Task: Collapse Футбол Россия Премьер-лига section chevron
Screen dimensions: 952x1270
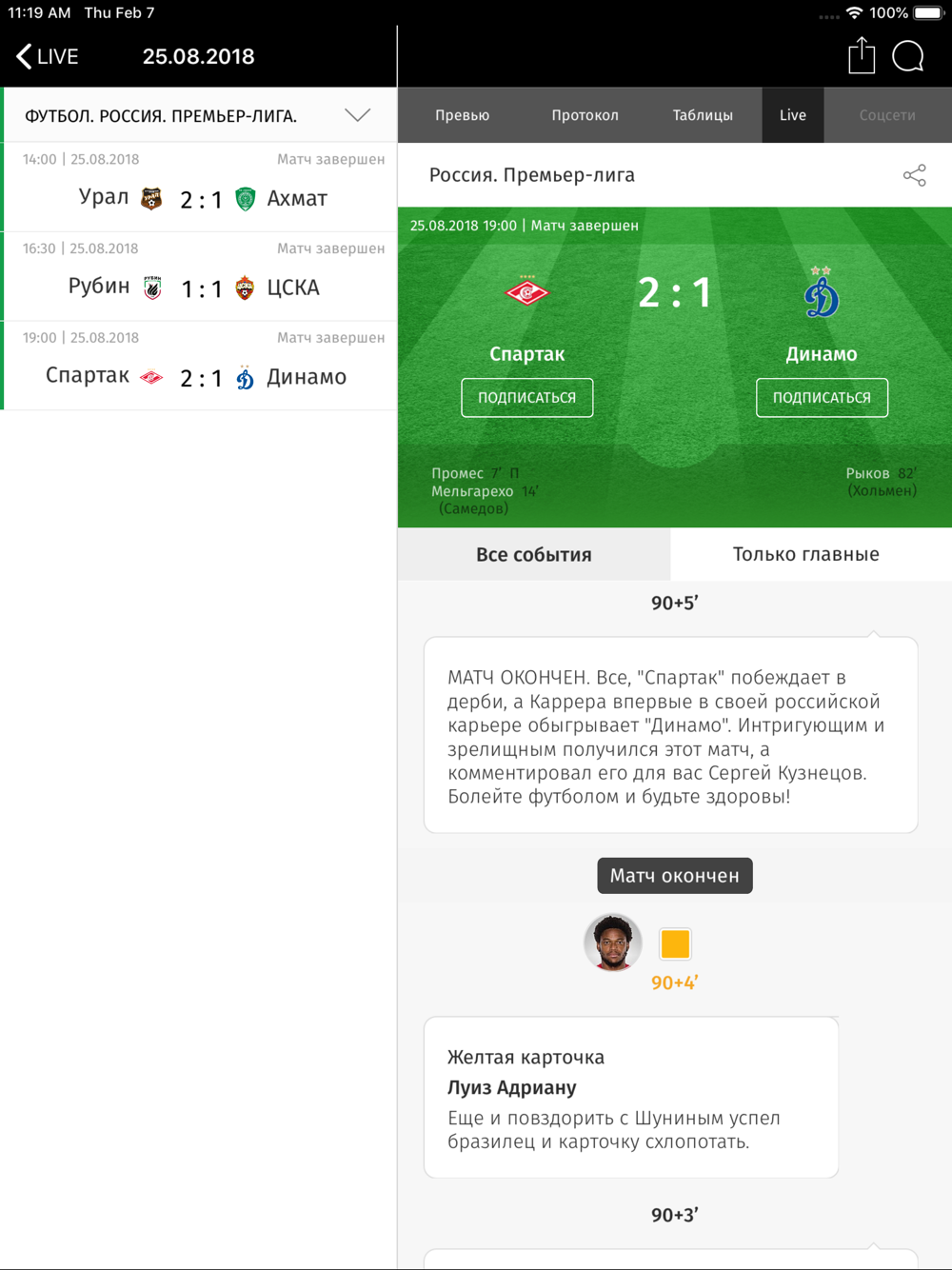Action: pos(357,115)
